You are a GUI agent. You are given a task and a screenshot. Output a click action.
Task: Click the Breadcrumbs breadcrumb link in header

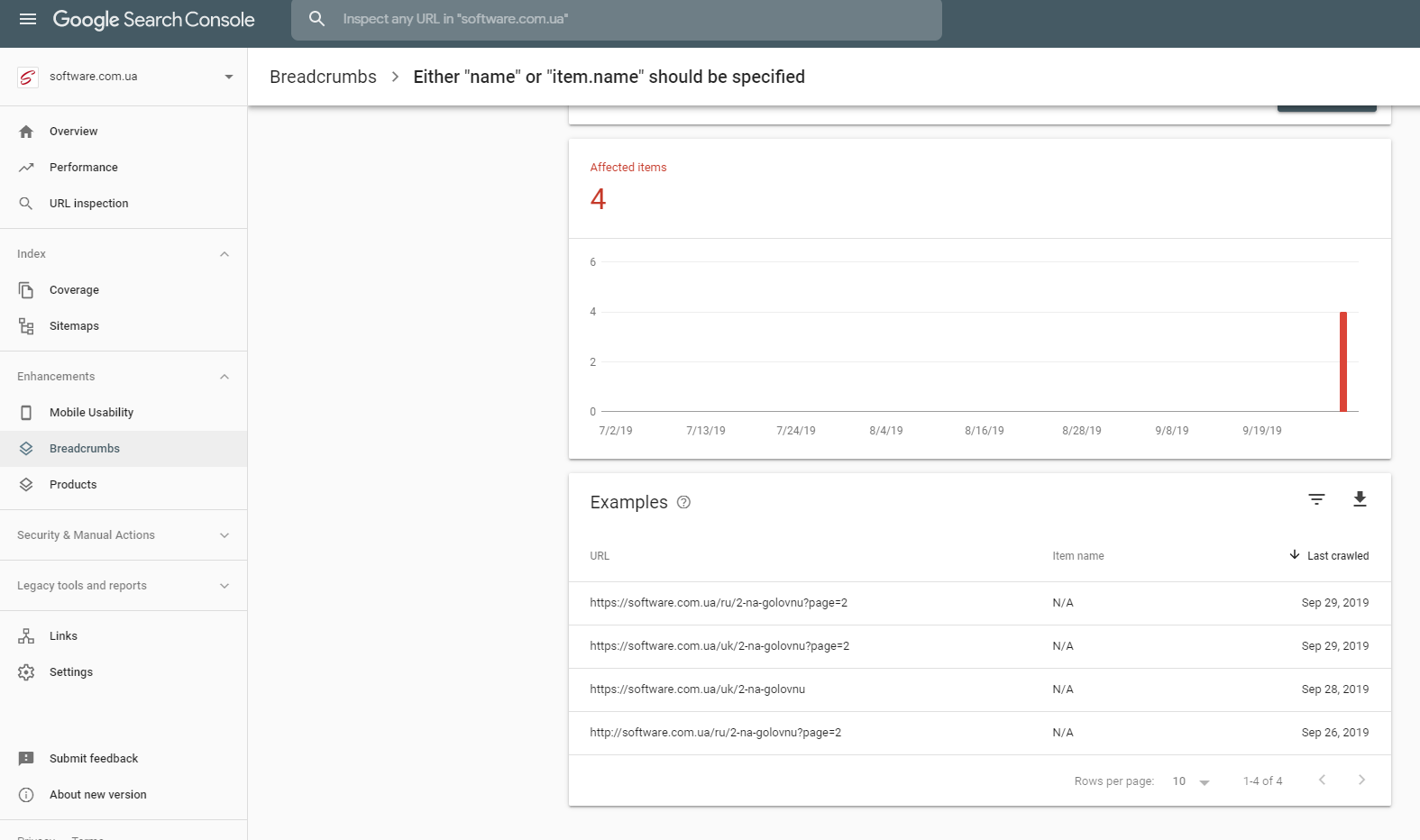point(323,78)
